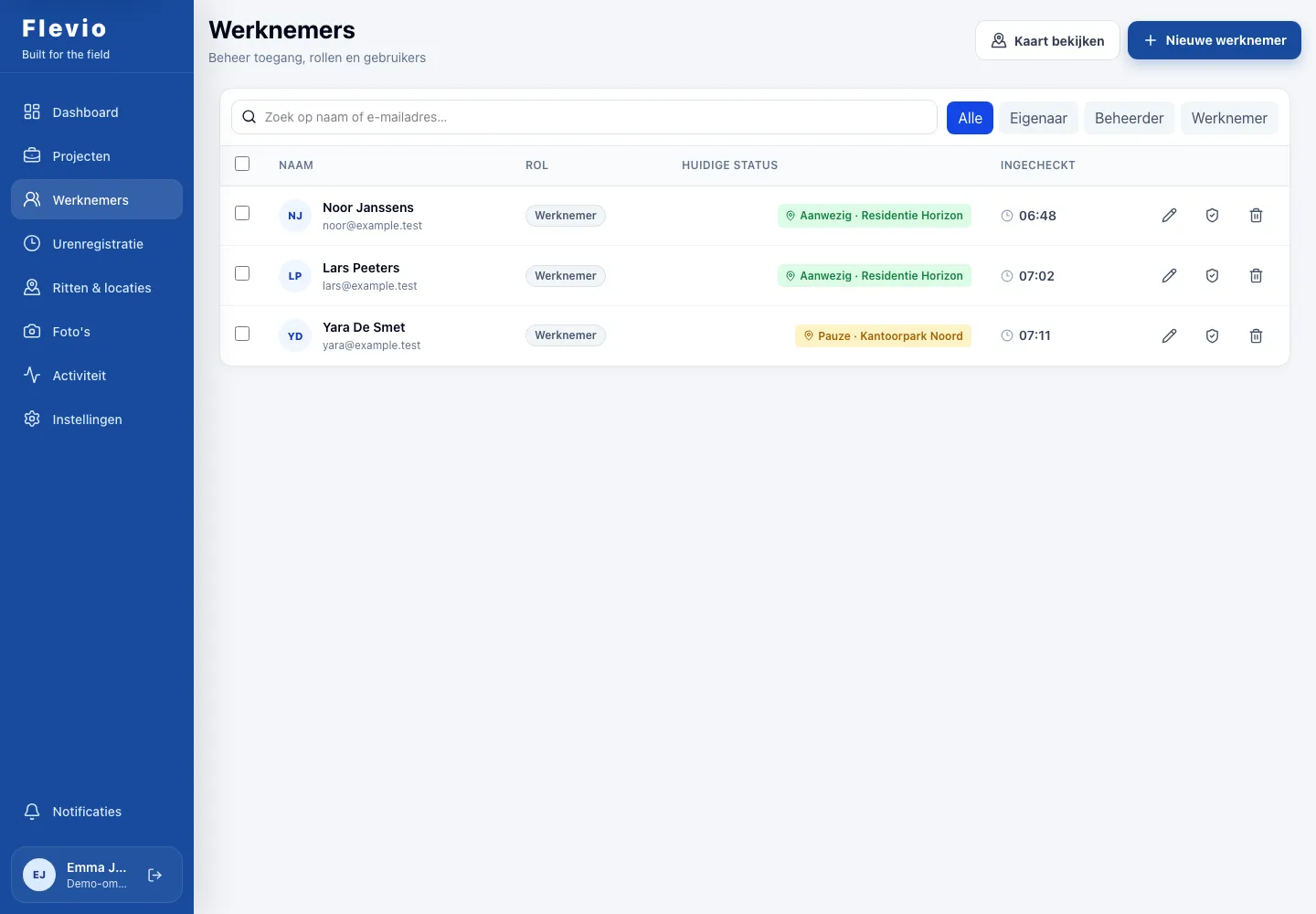1316x914 pixels.
Task: Edit Lars Peeters with the pencil icon
Action: coord(1169,276)
